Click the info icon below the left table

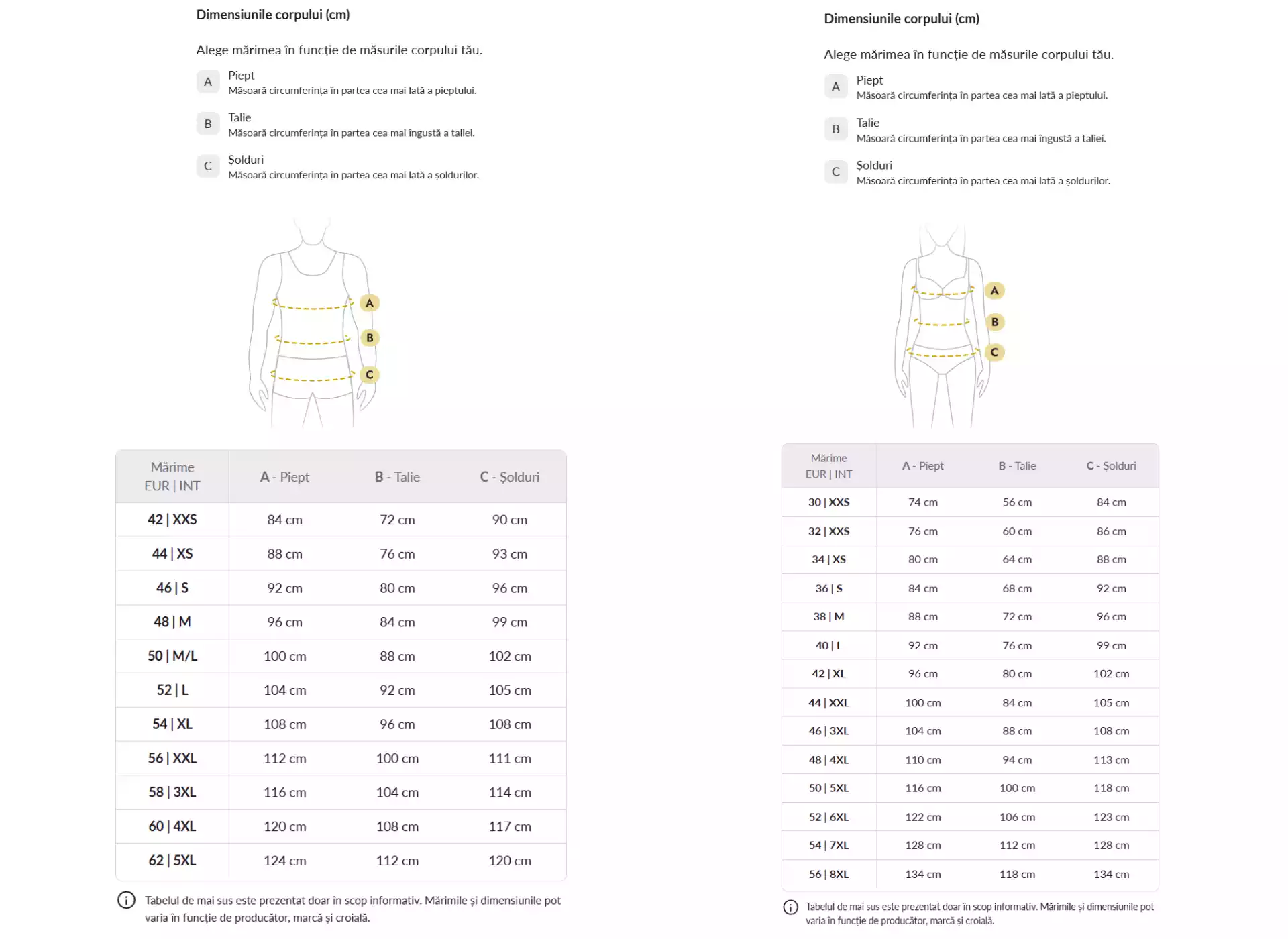[126, 901]
